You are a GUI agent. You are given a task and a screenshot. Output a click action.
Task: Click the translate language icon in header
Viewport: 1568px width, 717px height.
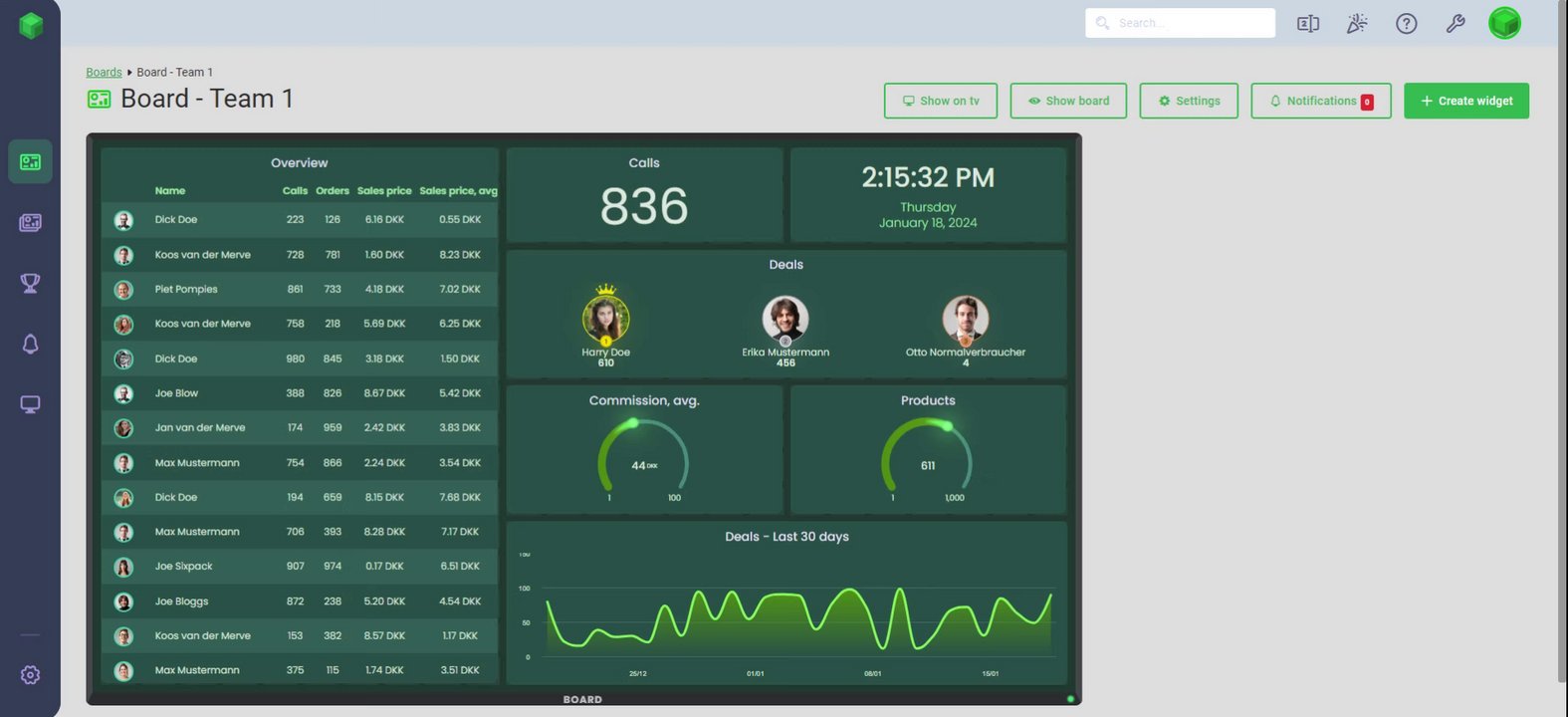click(x=1308, y=23)
